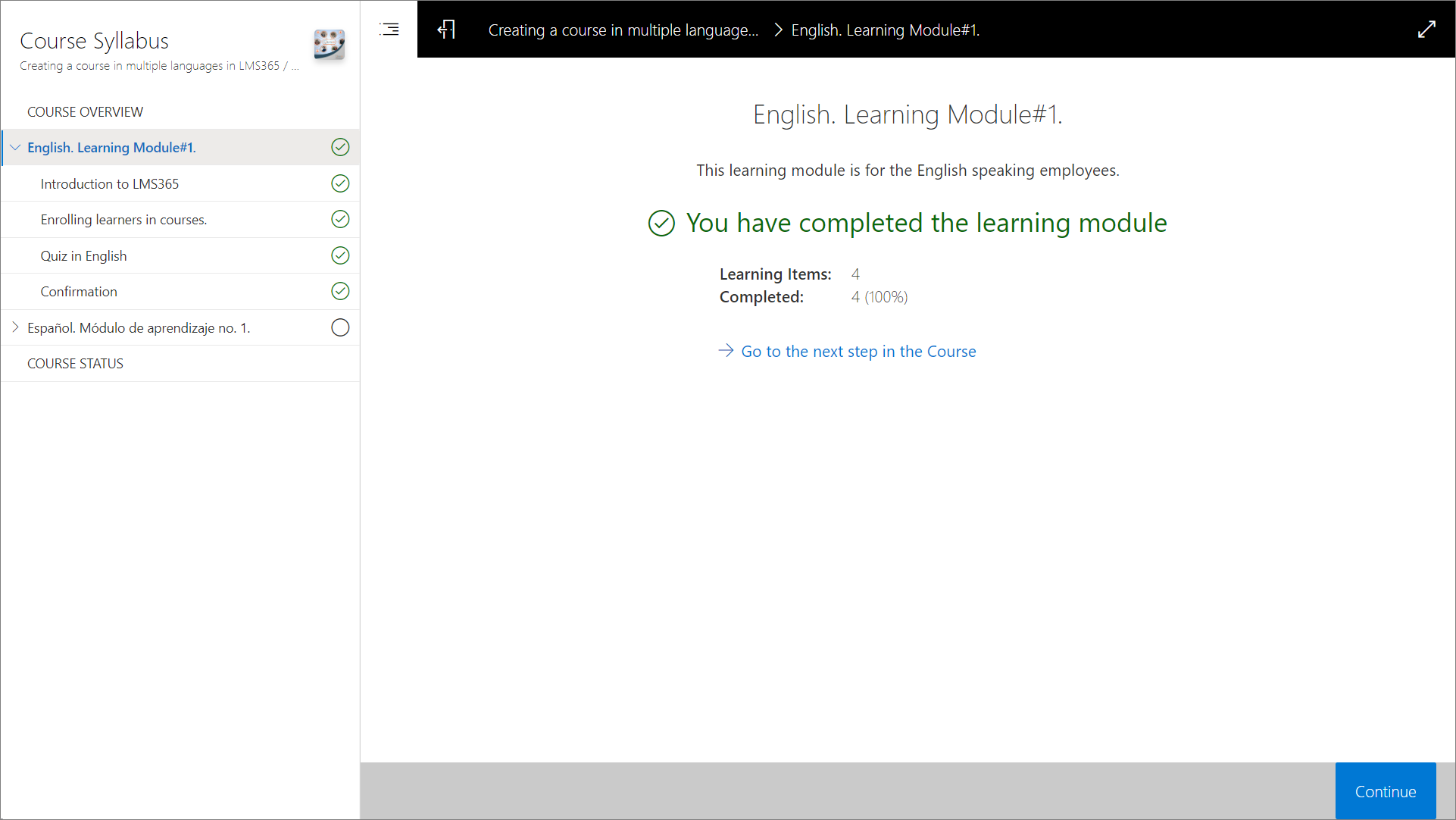
Task: Click the exit course player icon
Action: pos(446,30)
